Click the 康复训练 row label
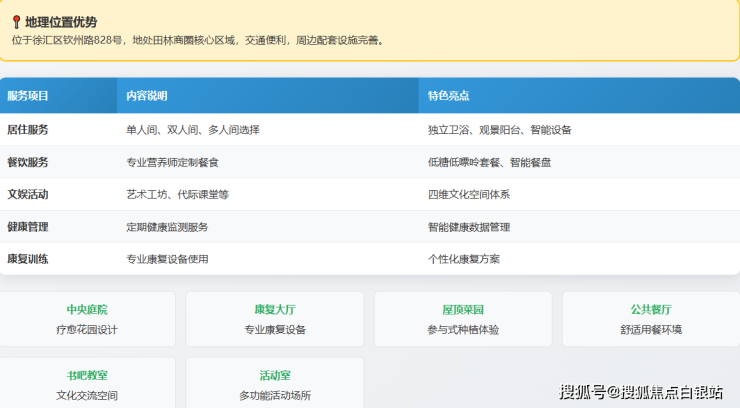Image resolution: width=740 pixels, height=408 pixels. click(28, 259)
